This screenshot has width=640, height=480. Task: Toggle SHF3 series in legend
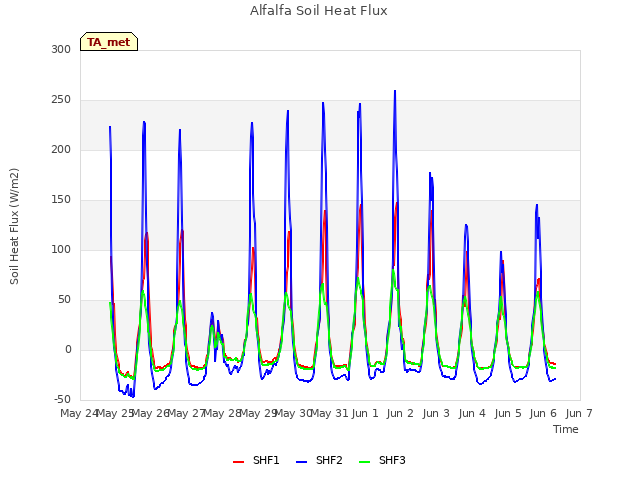(382, 460)
